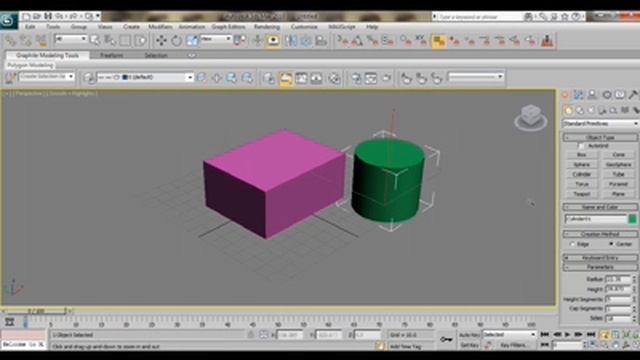Select the Shapes create category icon
The image size is (640, 360).
click(580, 110)
